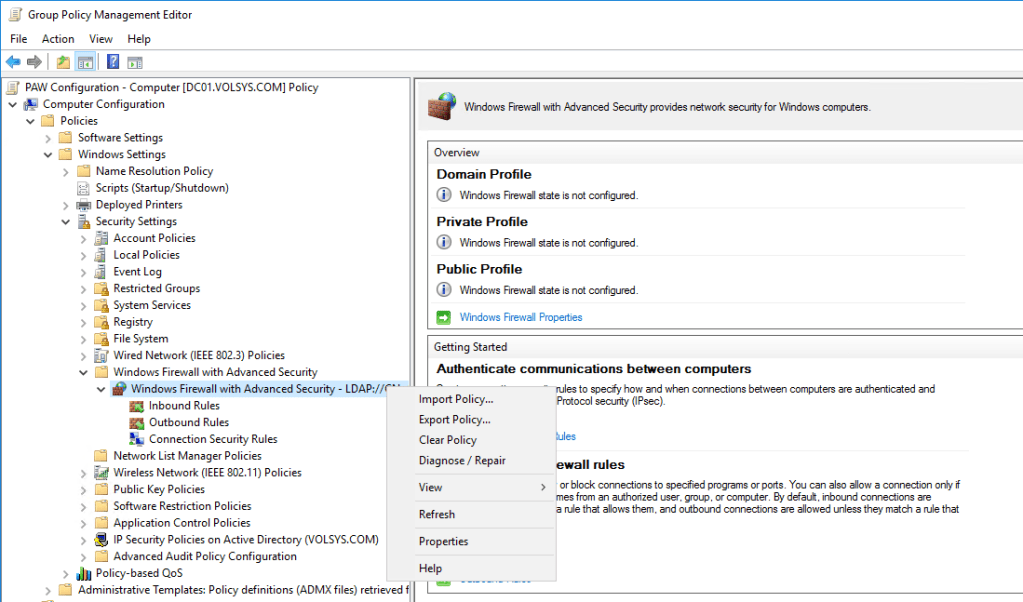Click the Outbound Rules icon in tree
This screenshot has height=602, width=1023.
pyautogui.click(x=137, y=423)
